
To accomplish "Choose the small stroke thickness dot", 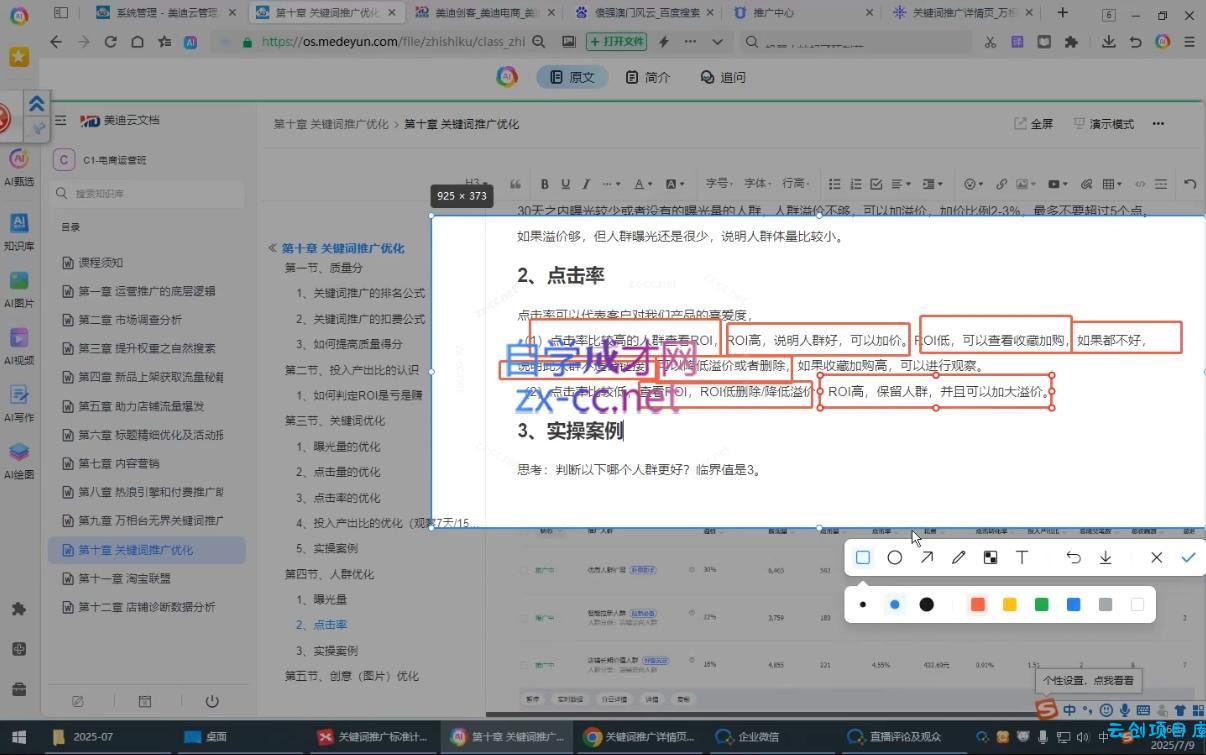I will coord(863,605).
